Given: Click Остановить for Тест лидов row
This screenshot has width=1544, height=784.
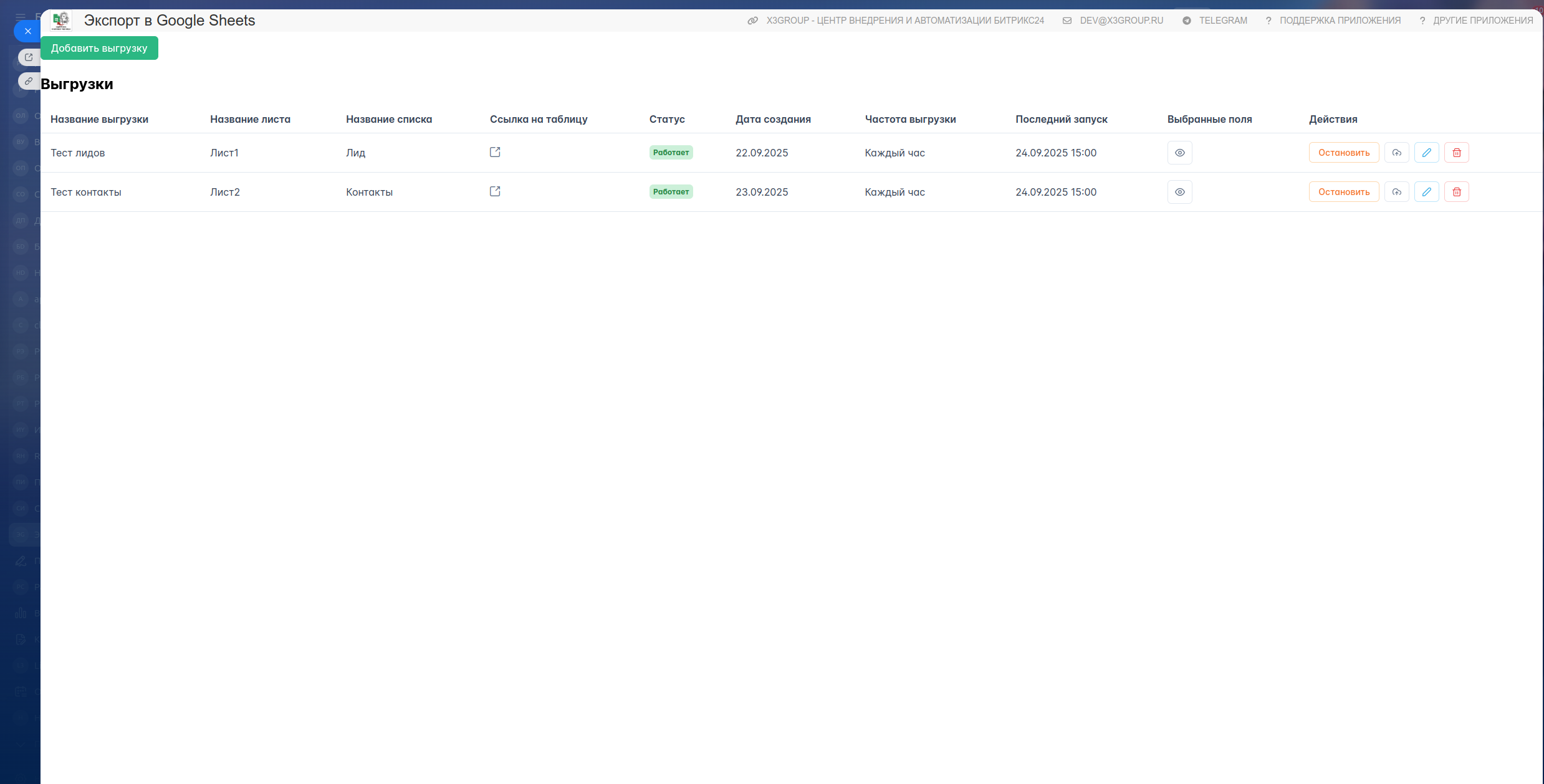Looking at the screenshot, I should point(1343,153).
